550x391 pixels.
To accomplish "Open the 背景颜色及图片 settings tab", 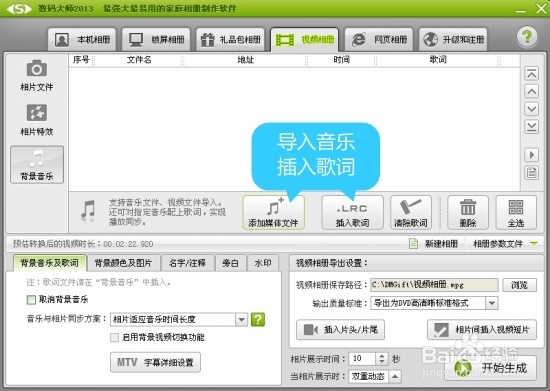I will [x=123, y=263].
